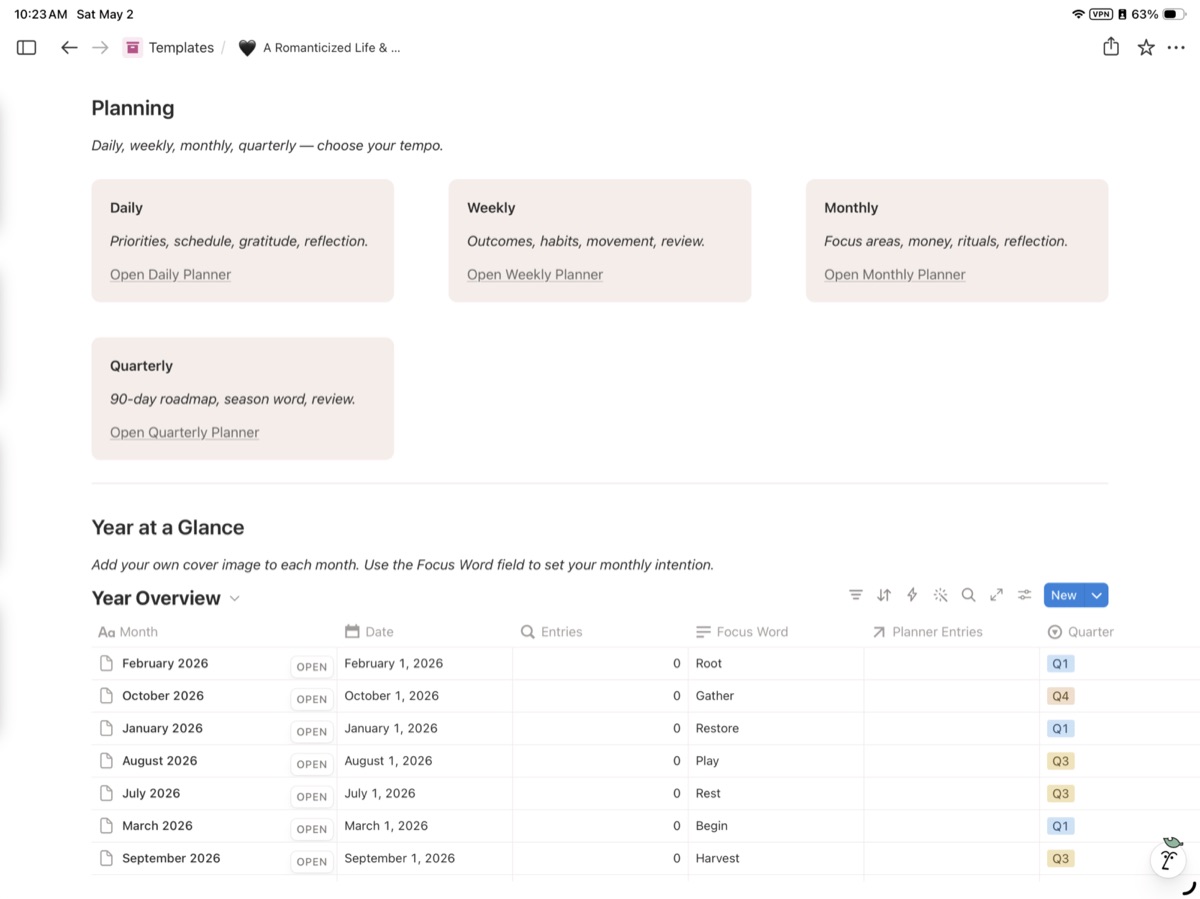Open the view settings sliders icon
The width and height of the screenshot is (1200, 899).
click(1025, 595)
